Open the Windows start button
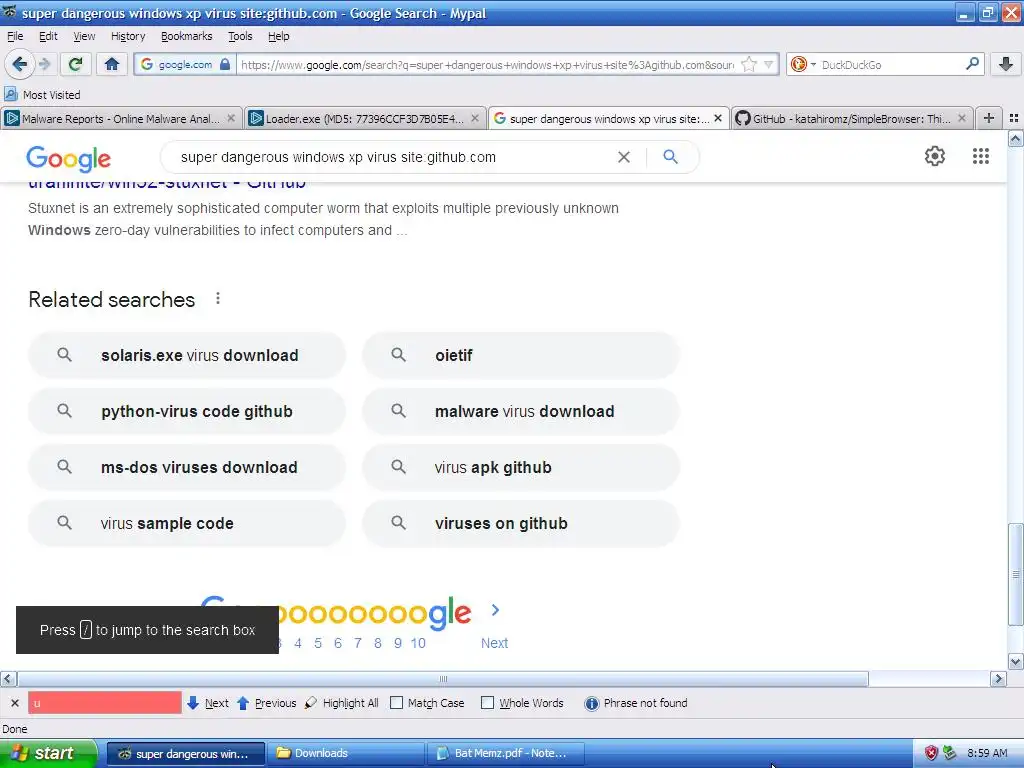Viewport: 1024px width, 768px height. [47, 753]
